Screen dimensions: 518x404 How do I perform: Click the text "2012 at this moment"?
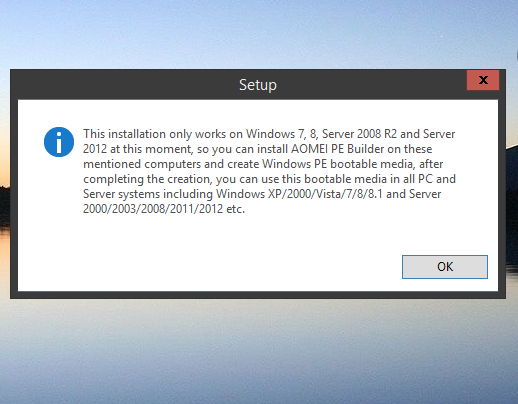tap(138, 149)
